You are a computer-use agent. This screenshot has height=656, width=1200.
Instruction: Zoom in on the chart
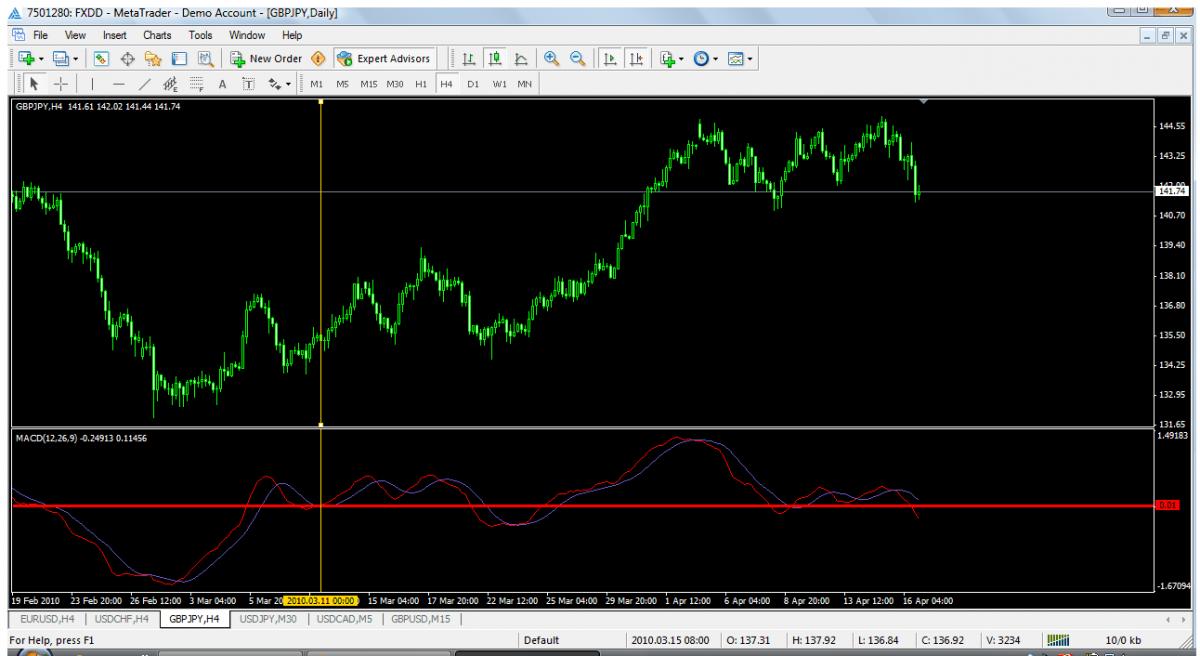[x=551, y=58]
